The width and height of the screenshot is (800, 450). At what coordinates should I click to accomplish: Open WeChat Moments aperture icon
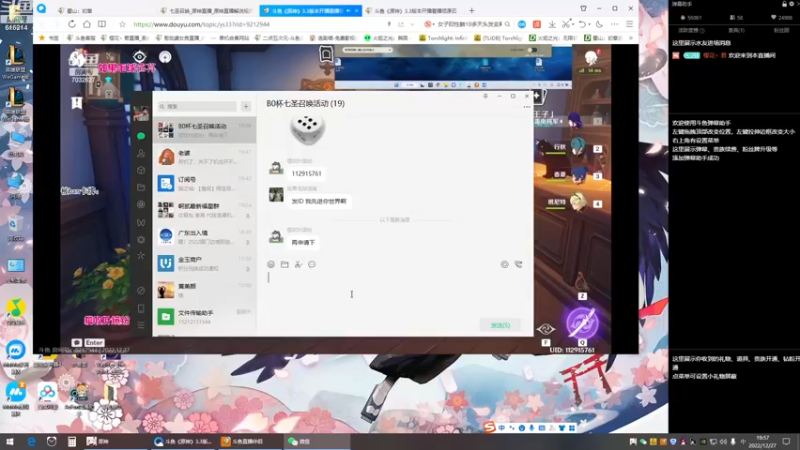pos(141,205)
